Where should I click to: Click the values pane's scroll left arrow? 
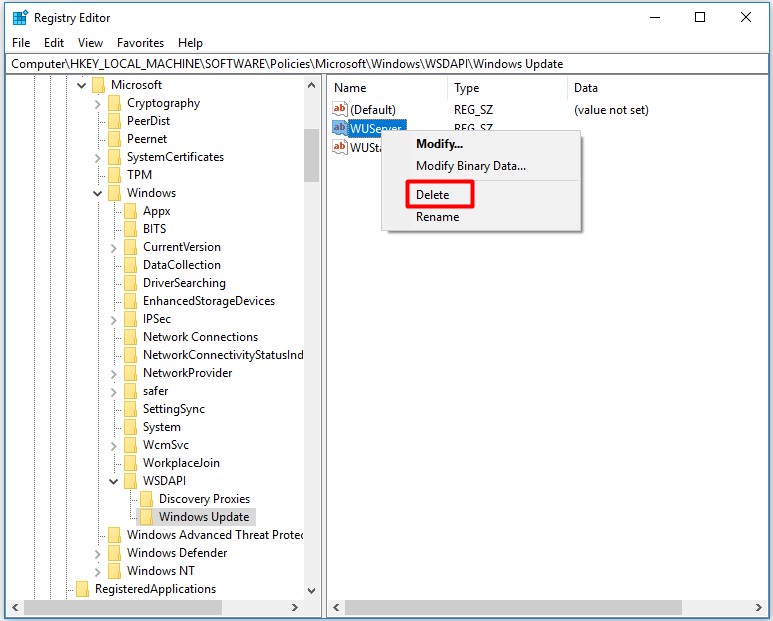pyautogui.click(x=336, y=607)
